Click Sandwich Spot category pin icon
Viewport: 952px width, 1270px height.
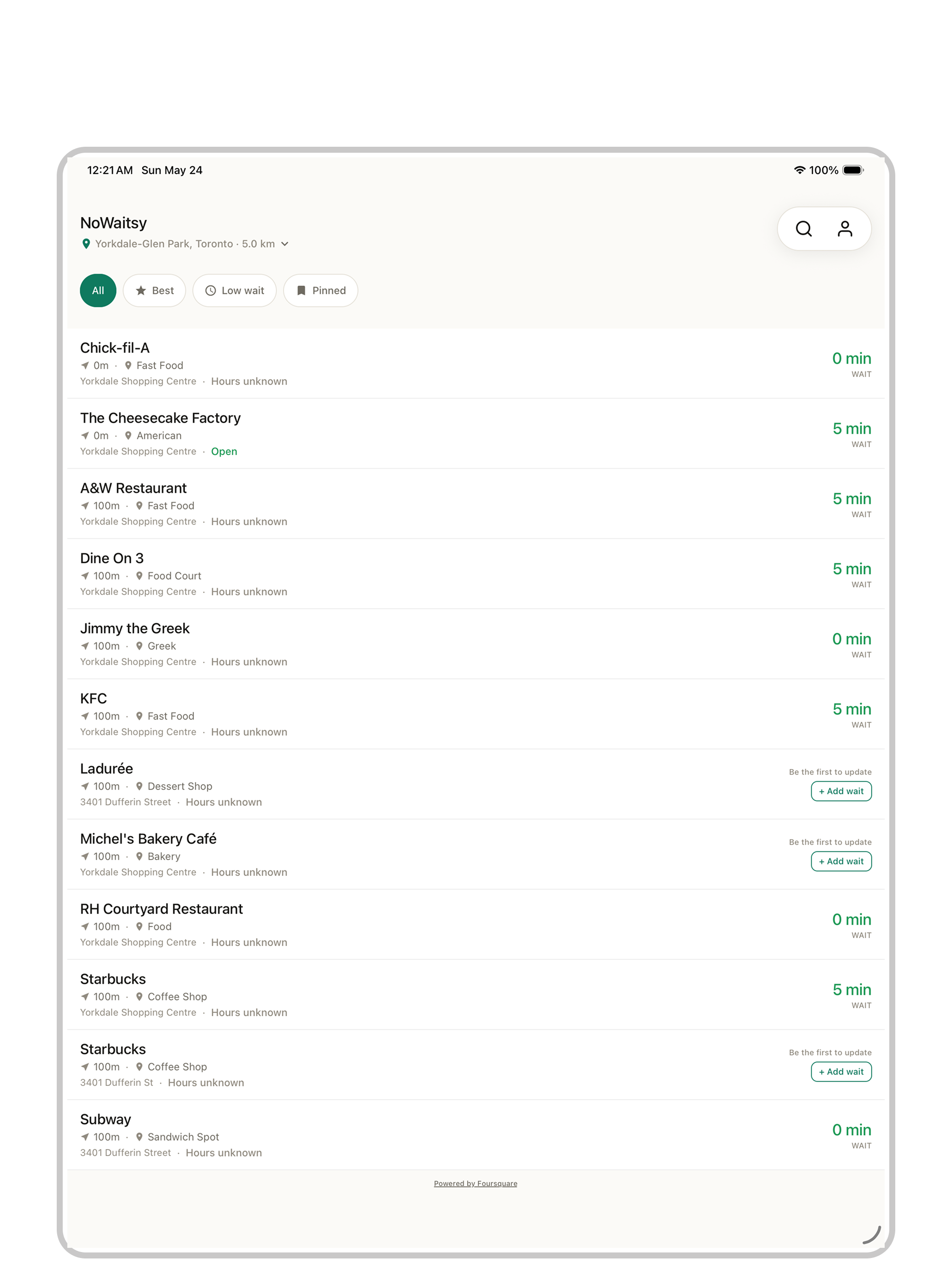click(139, 1137)
